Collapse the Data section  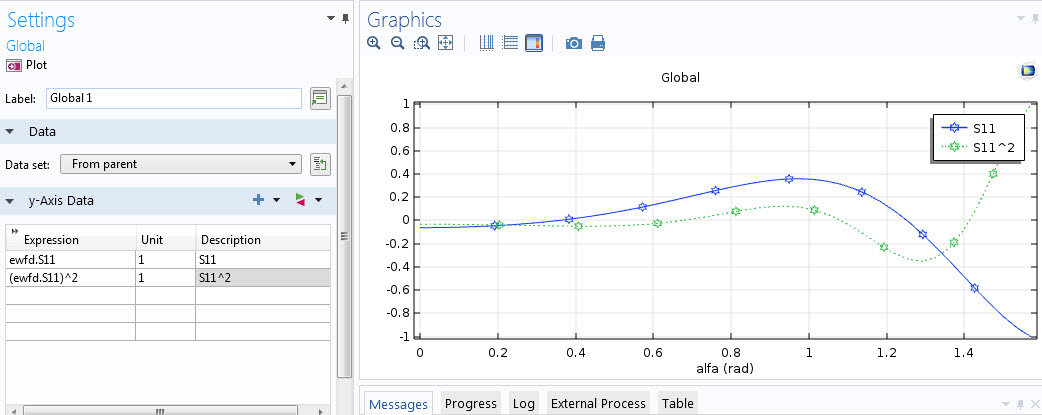click(11, 132)
